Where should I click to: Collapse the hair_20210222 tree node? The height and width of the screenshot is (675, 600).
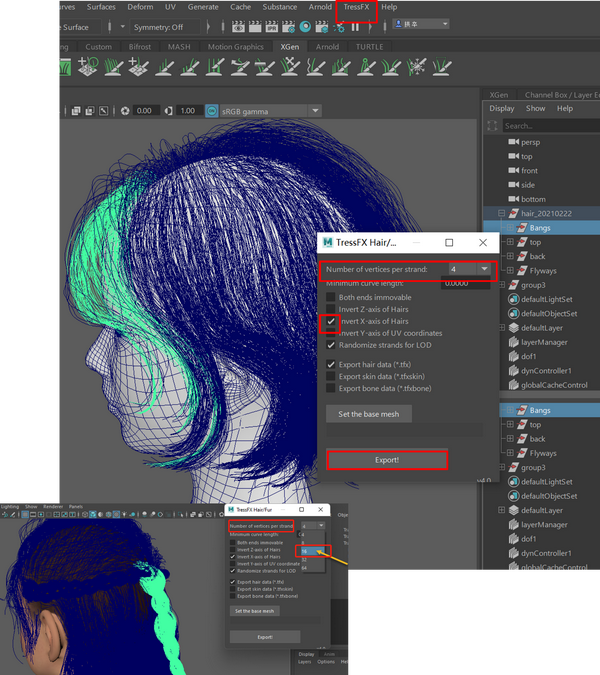click(x=501, y=213)
